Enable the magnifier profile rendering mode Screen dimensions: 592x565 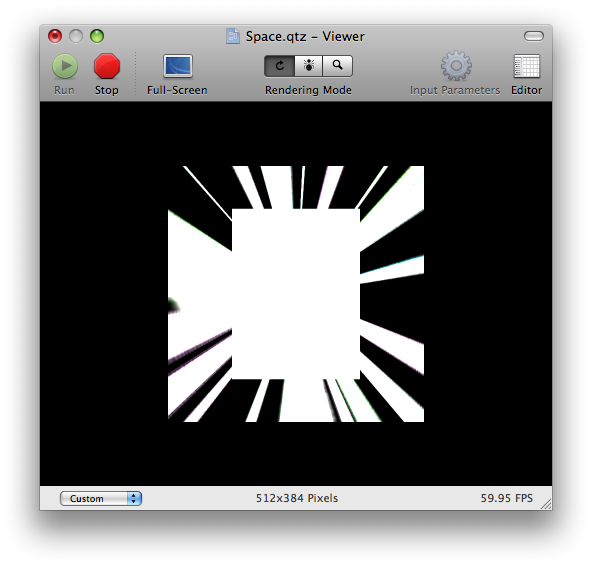pos(338,66)
